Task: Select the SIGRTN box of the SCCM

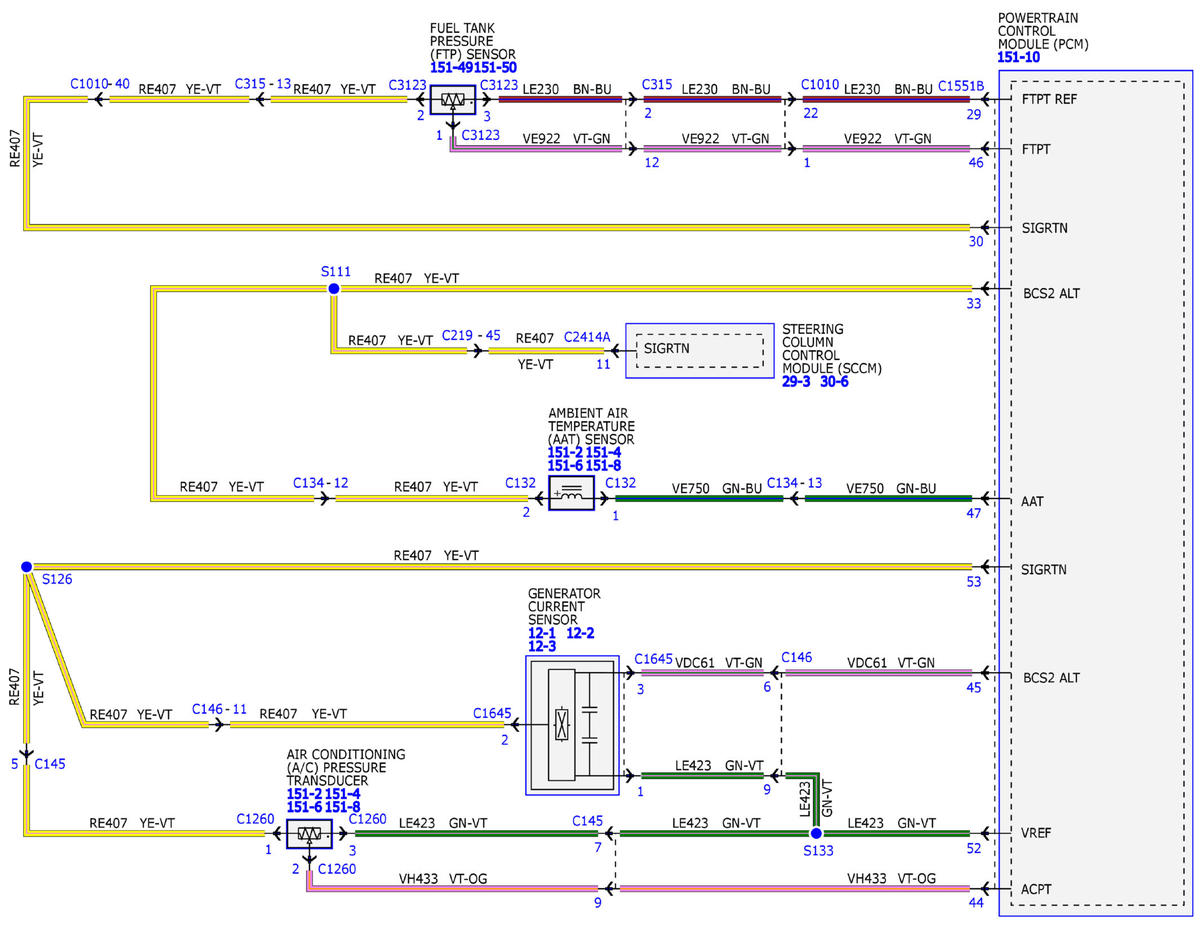Action: click(700, 350)
